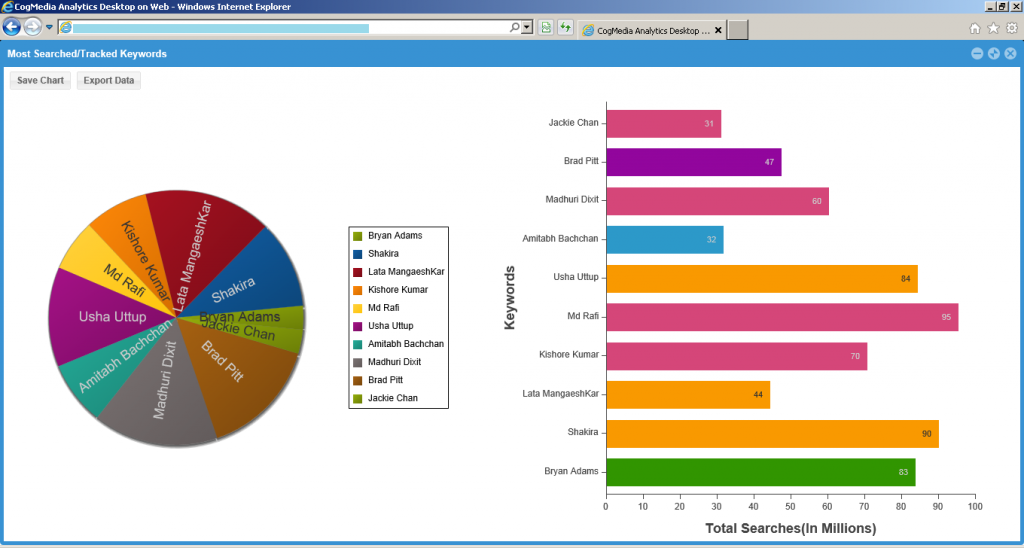This screenshot has width=1024, height=548.
Task: Click the search magnifier in address bar
Action: tap(515, 28)
